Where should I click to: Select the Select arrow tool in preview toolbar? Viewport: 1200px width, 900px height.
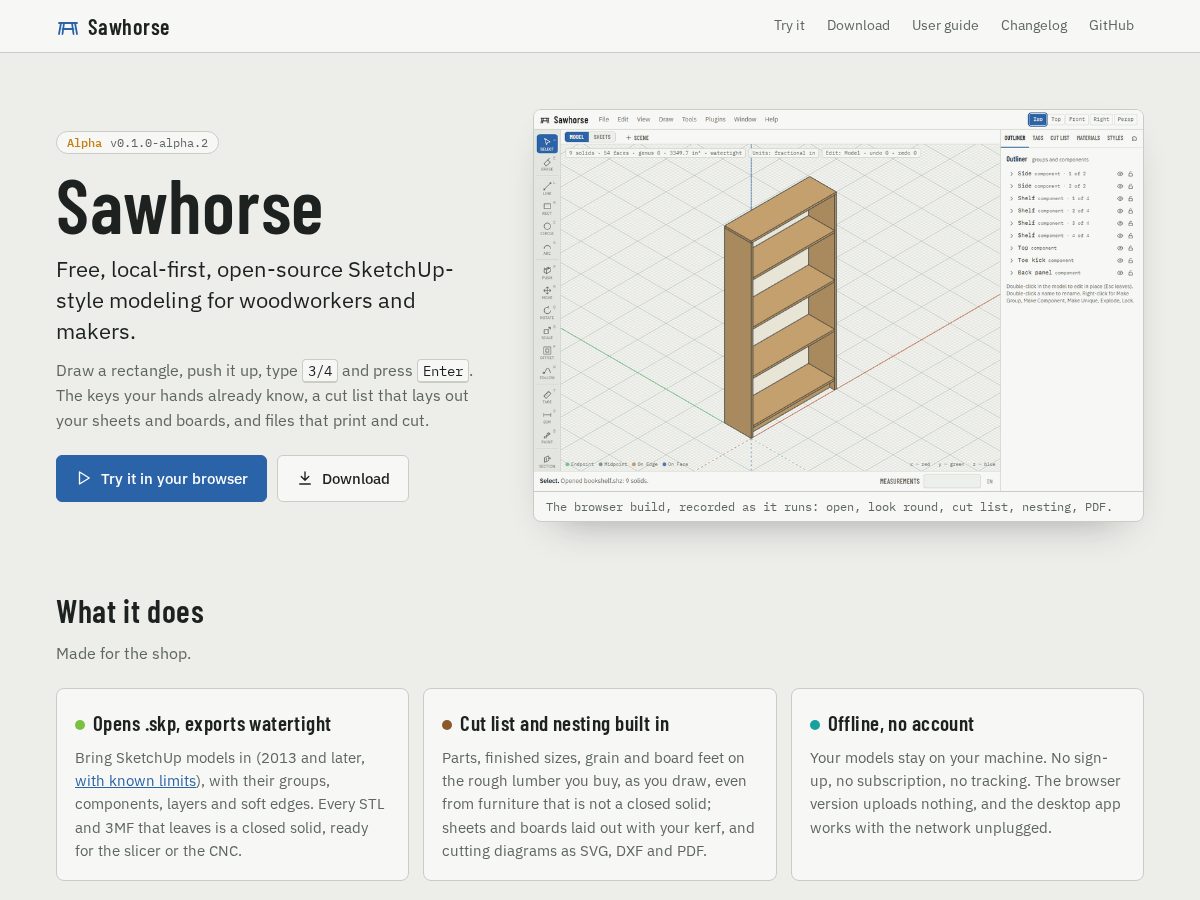point(547,143)
